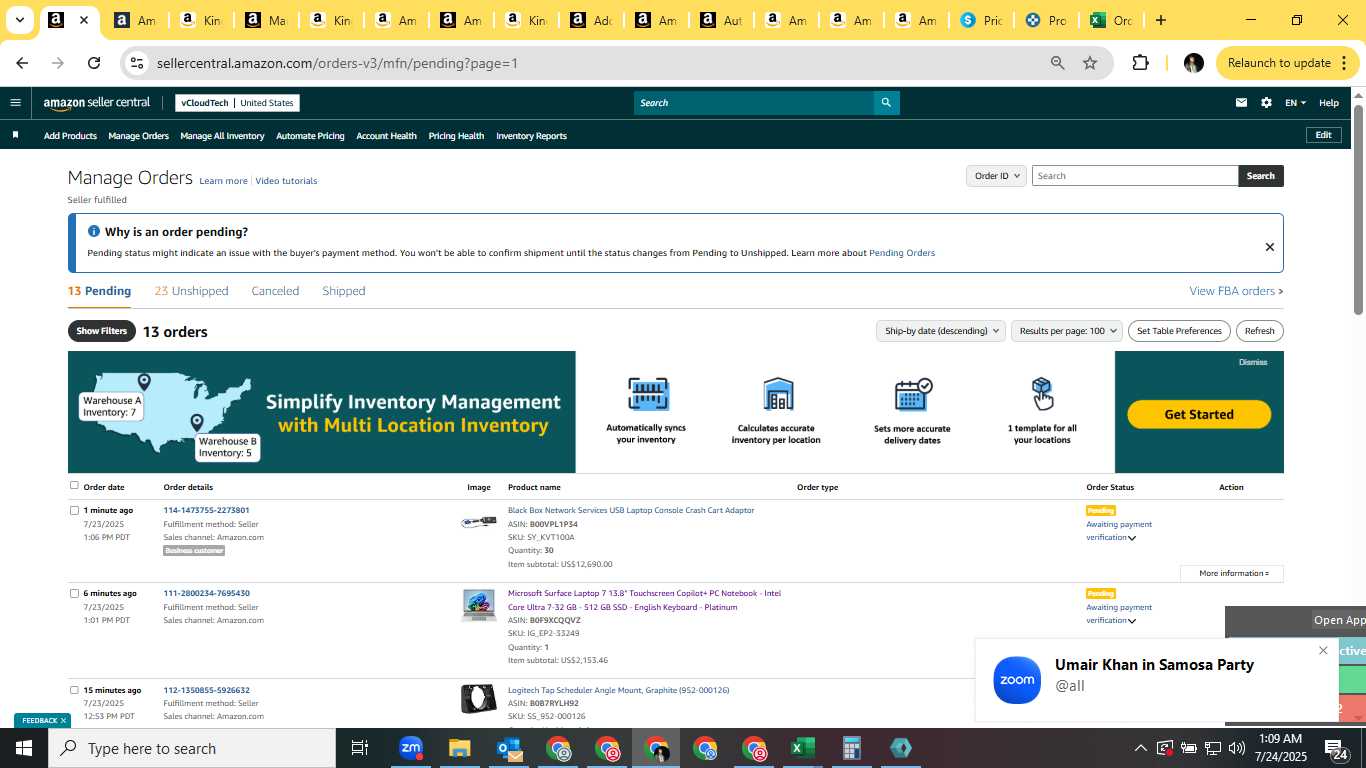
Task: Open File Explorer from the taskbar
Action: [x=459, y=748]
